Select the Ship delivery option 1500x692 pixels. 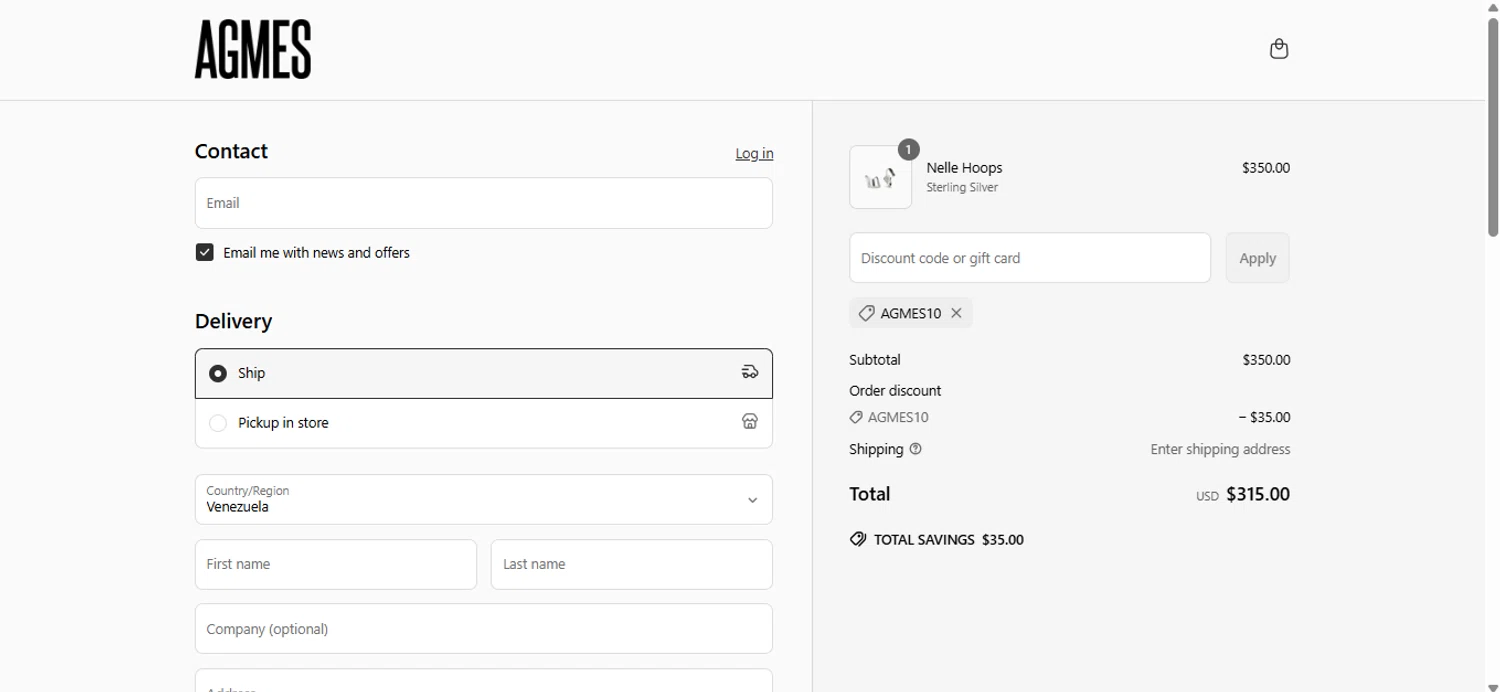tap(484, 373)
